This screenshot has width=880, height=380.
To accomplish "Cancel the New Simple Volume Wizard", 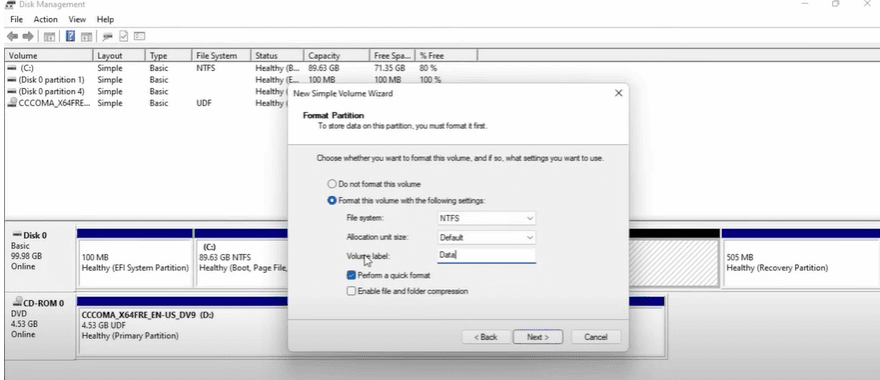I will [x=595, y=337].
